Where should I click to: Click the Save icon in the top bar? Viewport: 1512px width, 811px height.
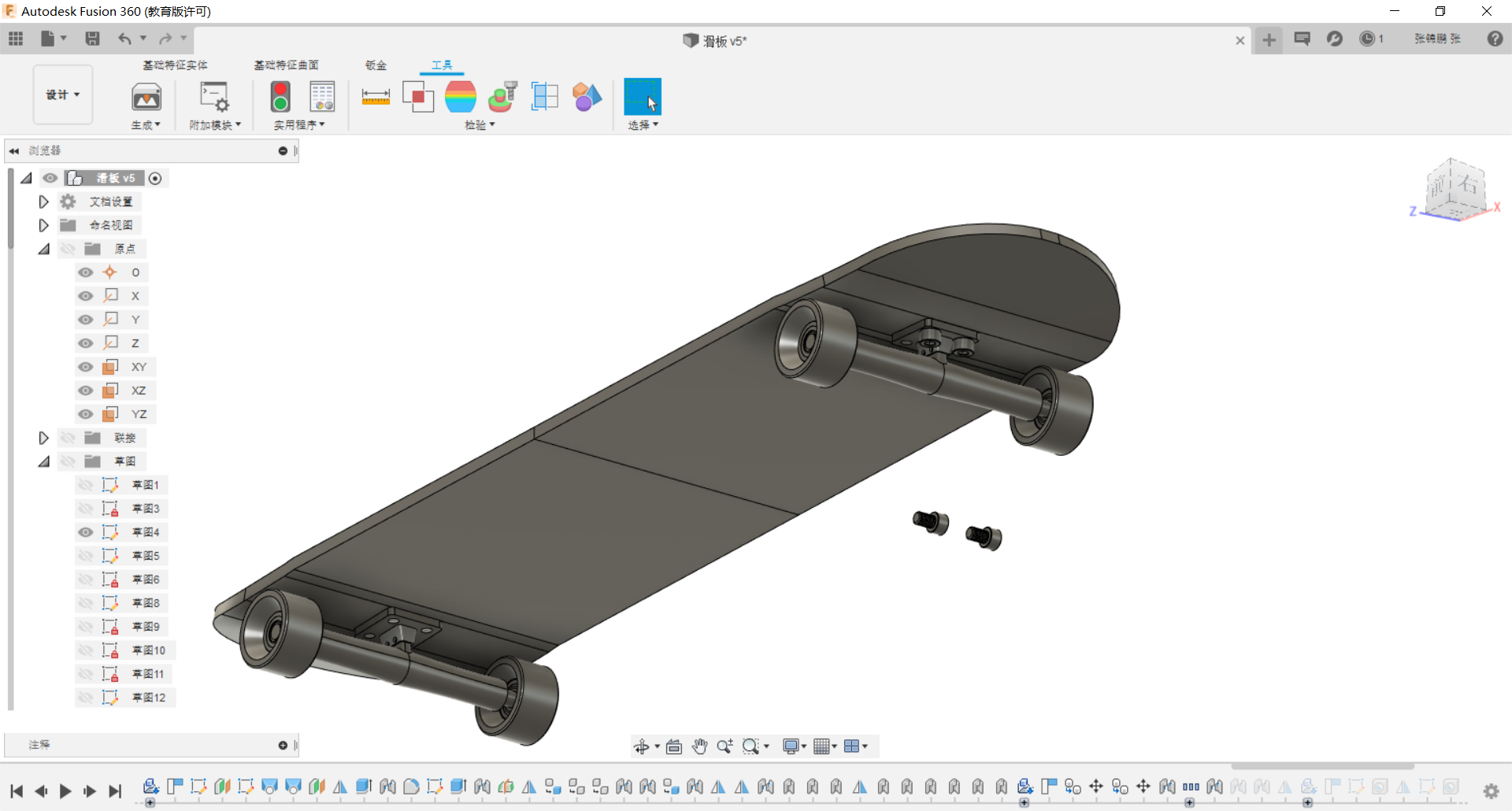(92, 39)
